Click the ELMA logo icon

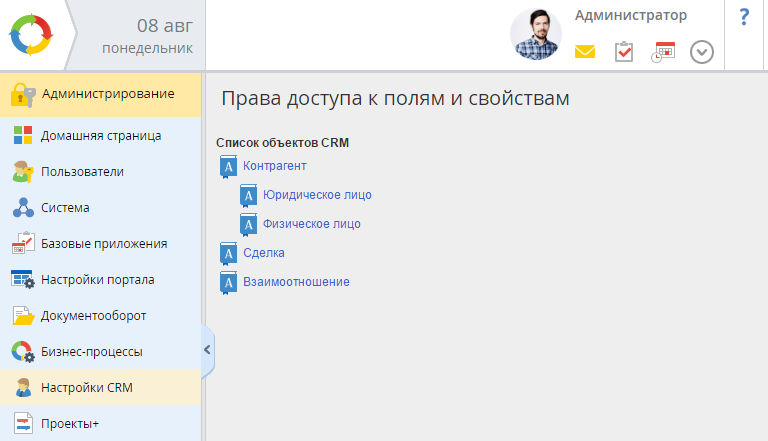pos(35,35)
